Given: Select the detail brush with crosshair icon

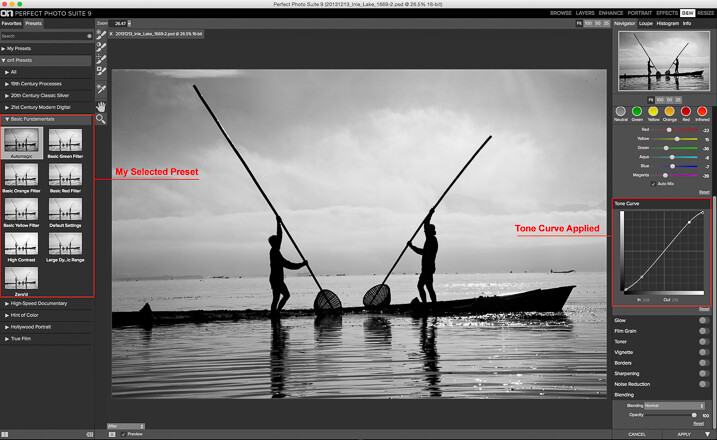Looking at the screenshot, I should 101,59.
